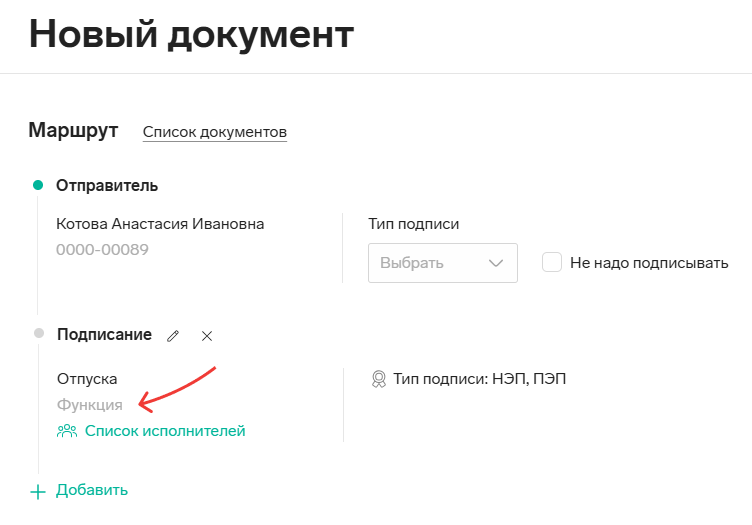Remove the Подписание step with the X icon

(x=207, y=336)
